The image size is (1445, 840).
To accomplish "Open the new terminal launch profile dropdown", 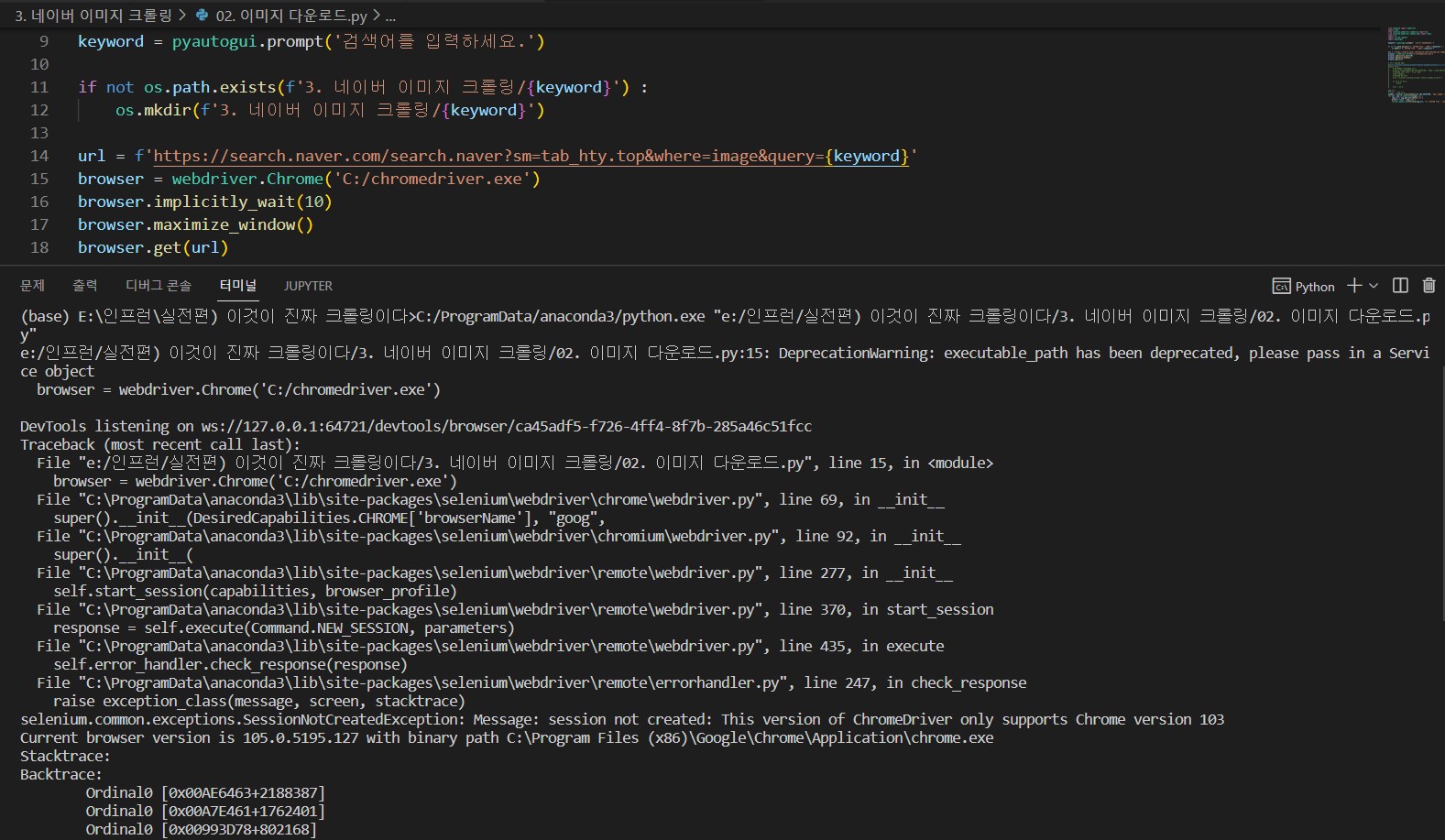I will (1373, 286).
